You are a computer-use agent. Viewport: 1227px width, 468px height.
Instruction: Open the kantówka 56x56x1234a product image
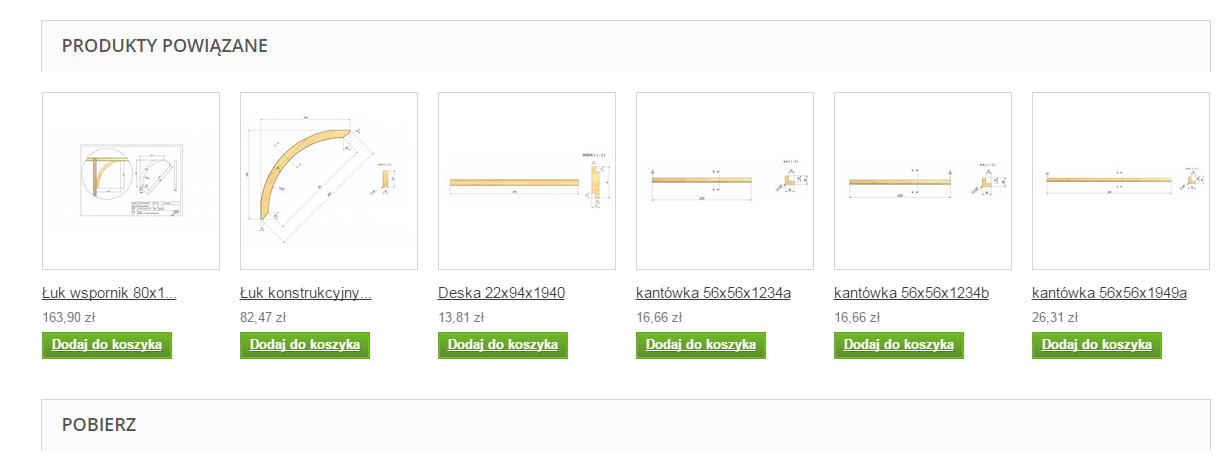pyautogui.click(x=725, y=181)
